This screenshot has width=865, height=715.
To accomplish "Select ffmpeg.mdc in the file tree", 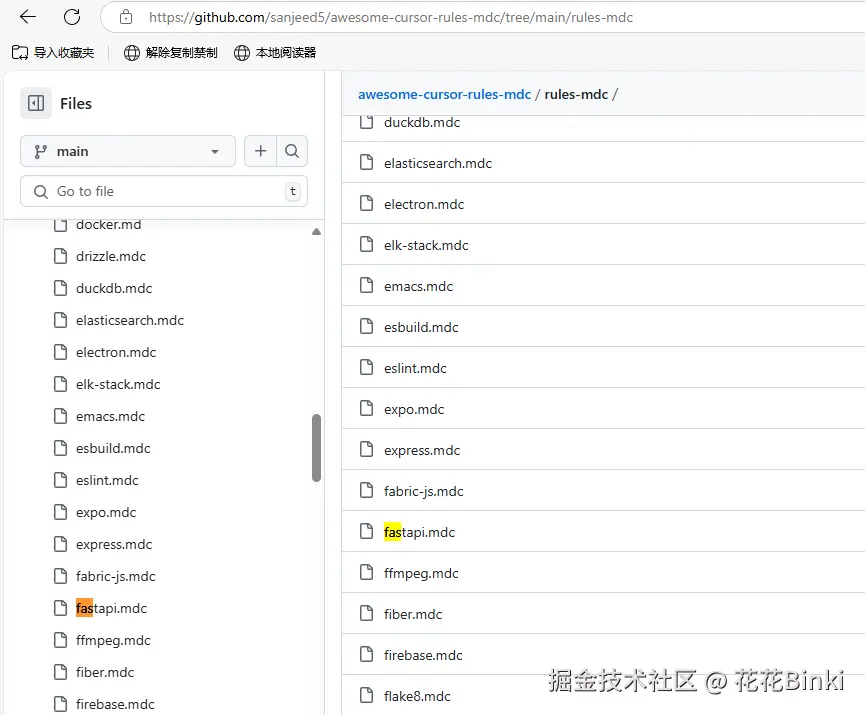I will pyautogui.click(x=113, y=641).
